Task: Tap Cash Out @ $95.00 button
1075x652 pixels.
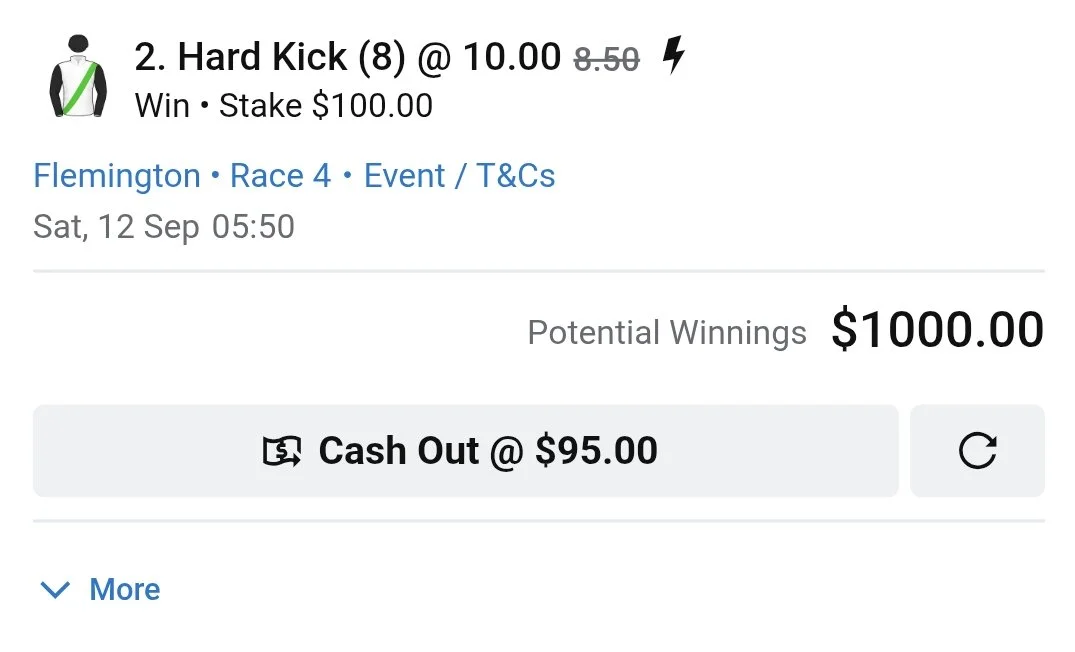Action: click(x=466, y=450)
